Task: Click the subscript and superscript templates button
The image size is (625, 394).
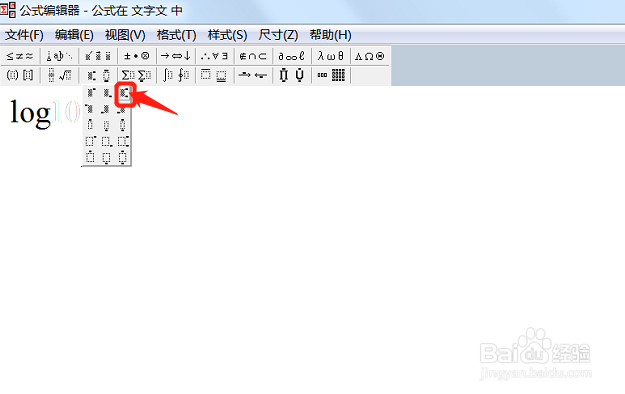Action: pos(98,75)
